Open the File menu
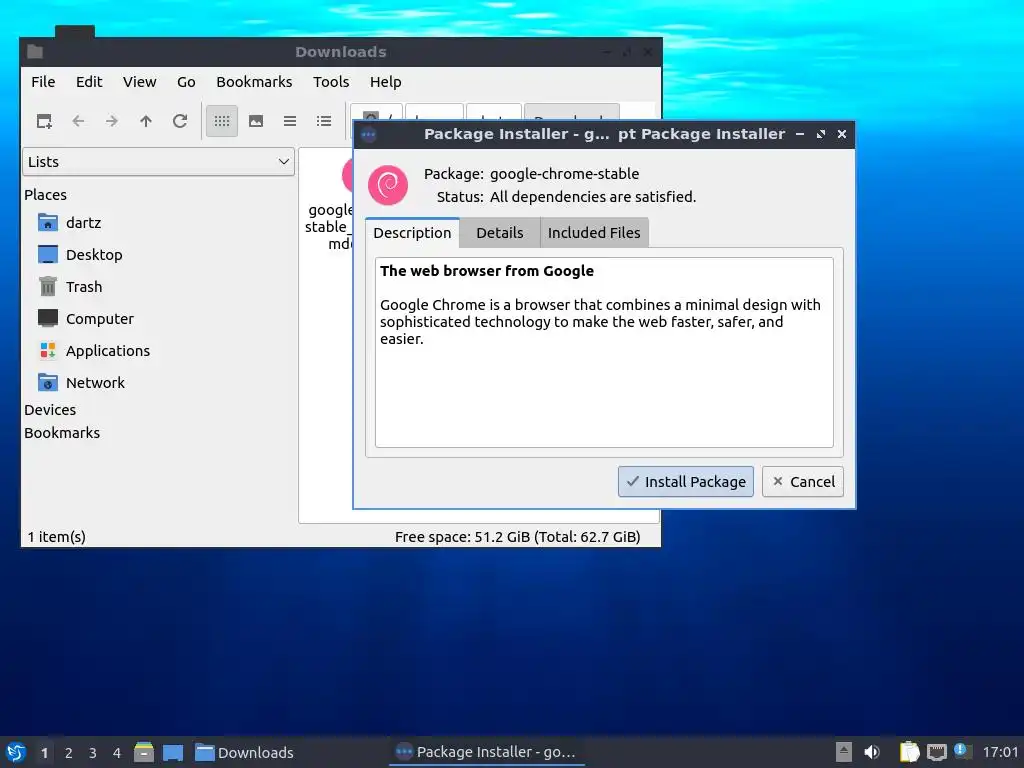The width and height of the screenshot is (1024, 768). (43, 82)
